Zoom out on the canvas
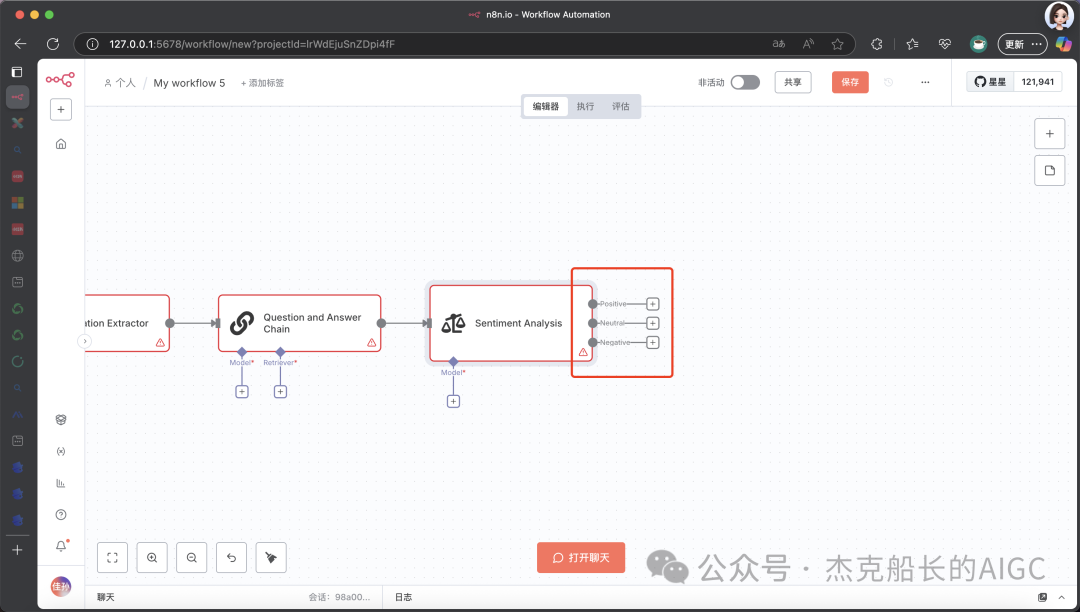Viewport: 1080px width, 612px height. 191,558
